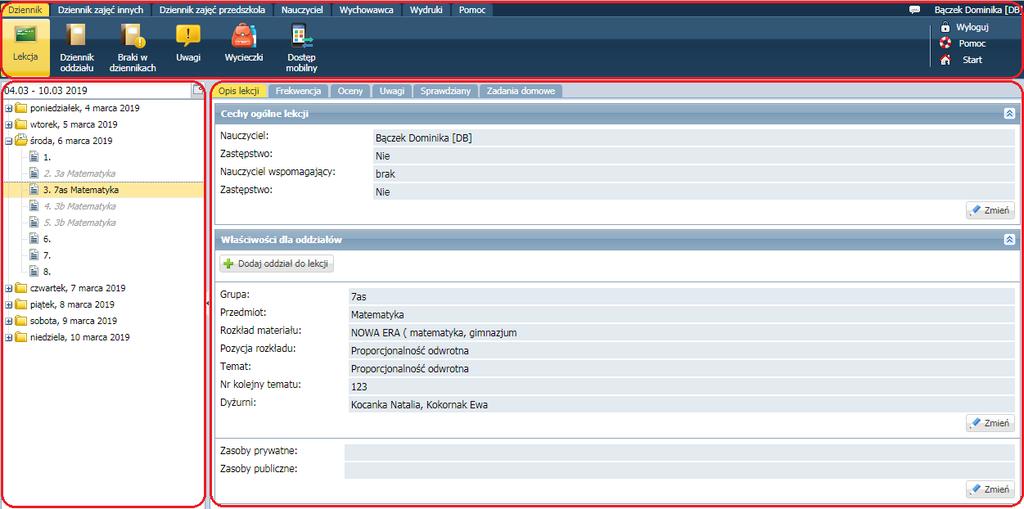Click the Nauczyciel wspomagający value brak
Screen dimensions: 1024x509
point(385,174)
